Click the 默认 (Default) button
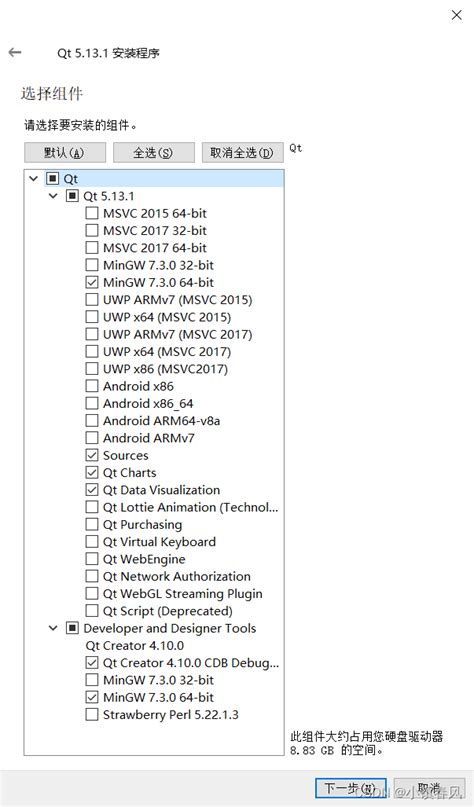474x807 pixels. [65, 153]
